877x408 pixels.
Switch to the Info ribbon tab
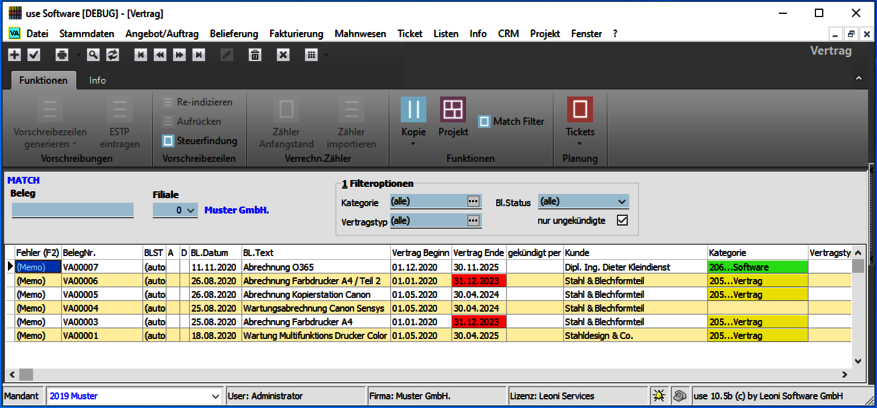97,80
